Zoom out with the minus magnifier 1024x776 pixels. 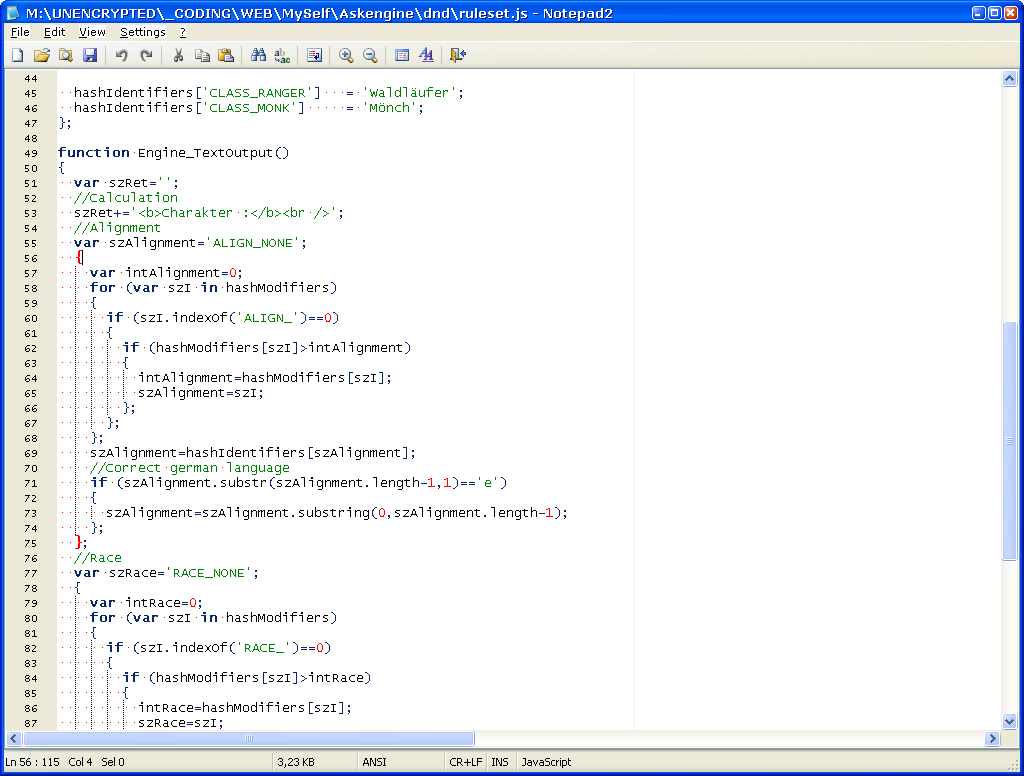370,56
